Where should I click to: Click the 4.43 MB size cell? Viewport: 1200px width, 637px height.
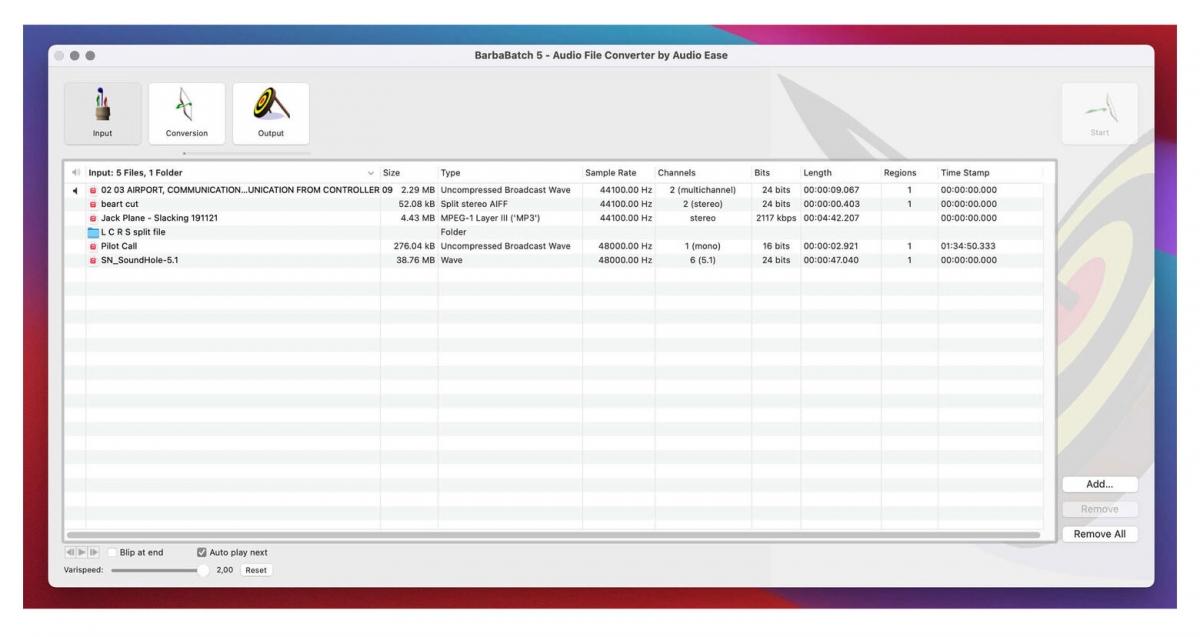point(418,218)
